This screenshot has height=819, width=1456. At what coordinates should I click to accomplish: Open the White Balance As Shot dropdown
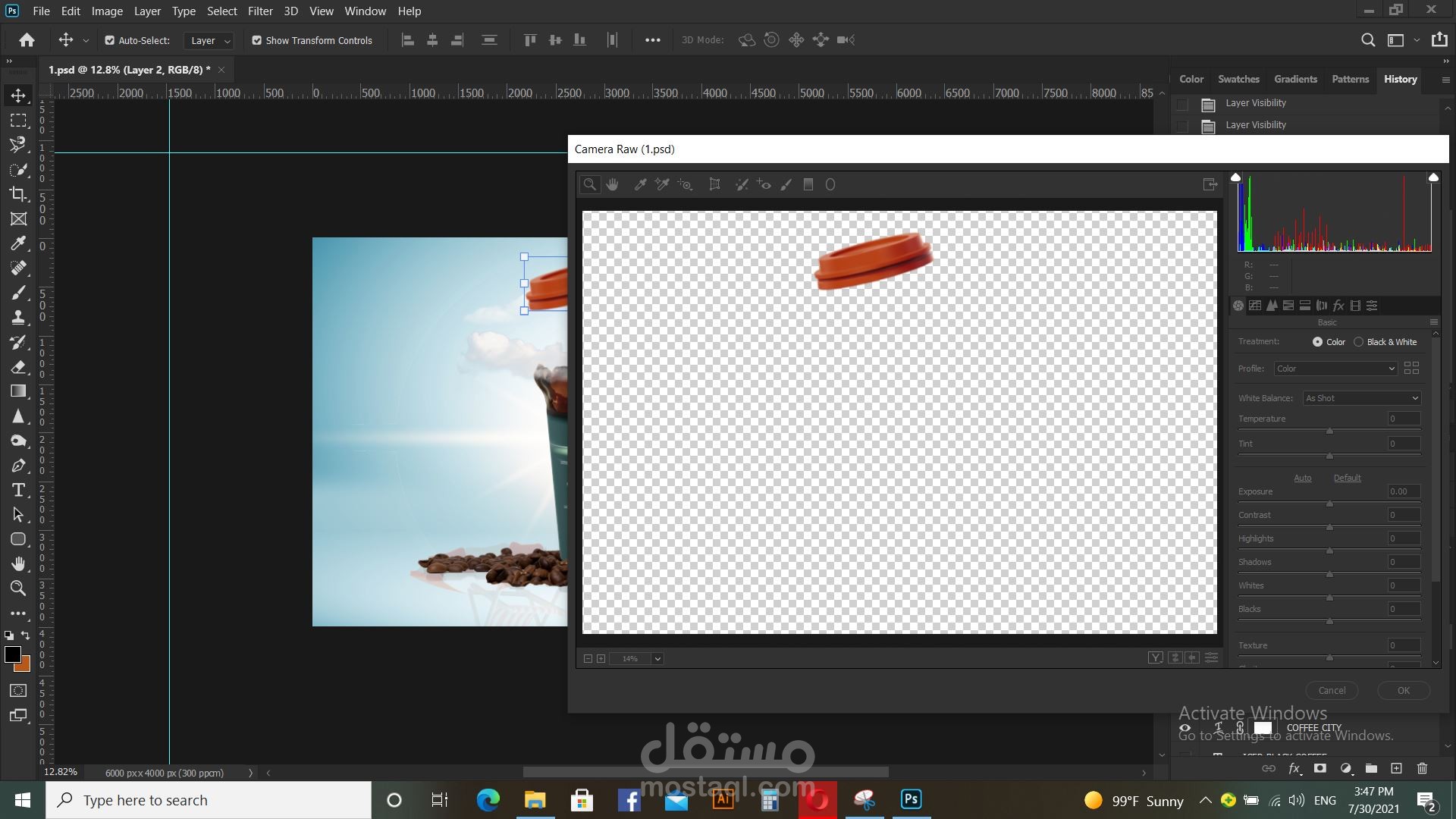click(1361, 398)
